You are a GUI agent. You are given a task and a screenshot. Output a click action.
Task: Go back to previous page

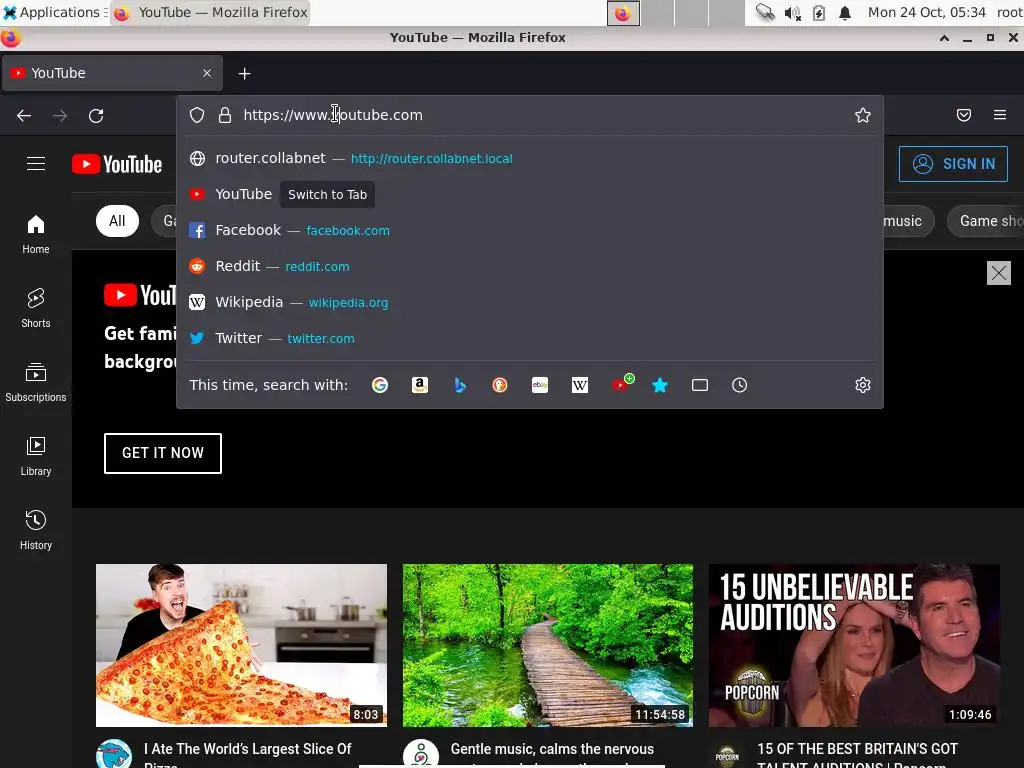click(x=24, y=116)
